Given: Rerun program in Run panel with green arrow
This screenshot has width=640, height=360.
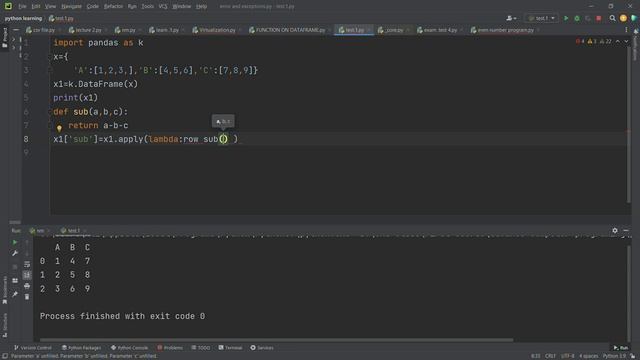Looking at the screenshot, I should pyautogui.click(x=15, y=242).
